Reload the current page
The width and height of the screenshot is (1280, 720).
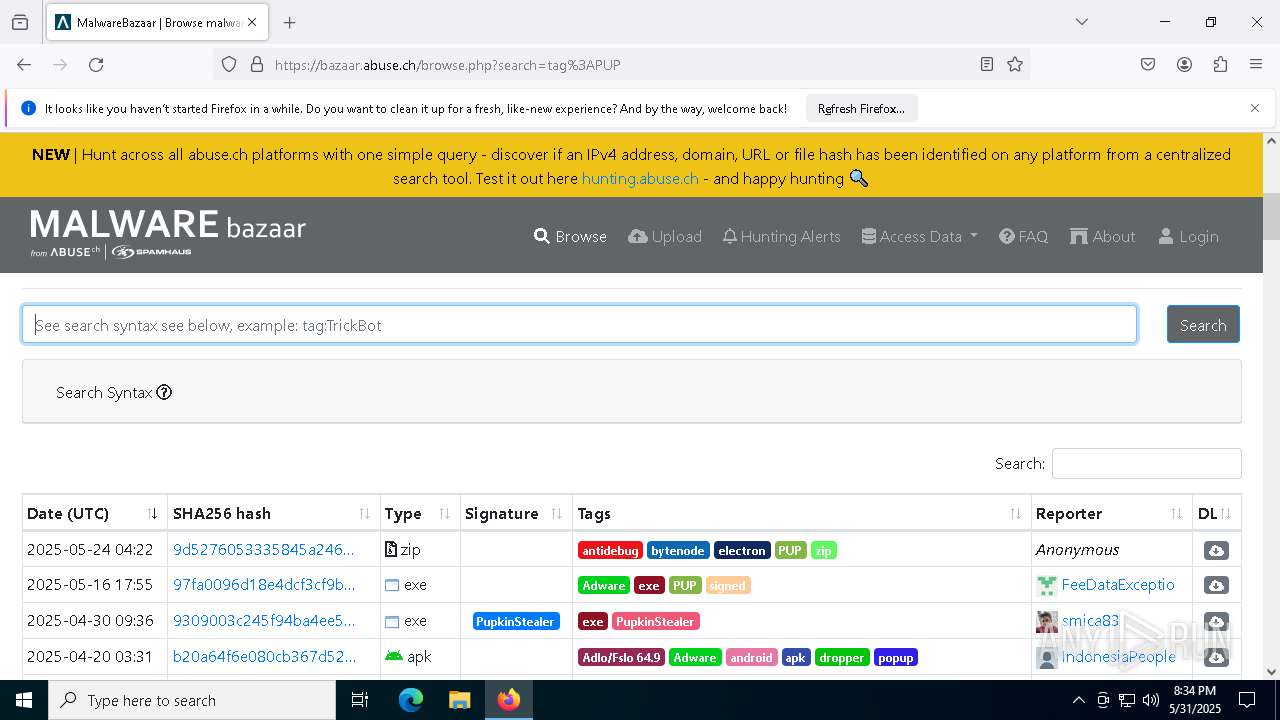(96, 64)
